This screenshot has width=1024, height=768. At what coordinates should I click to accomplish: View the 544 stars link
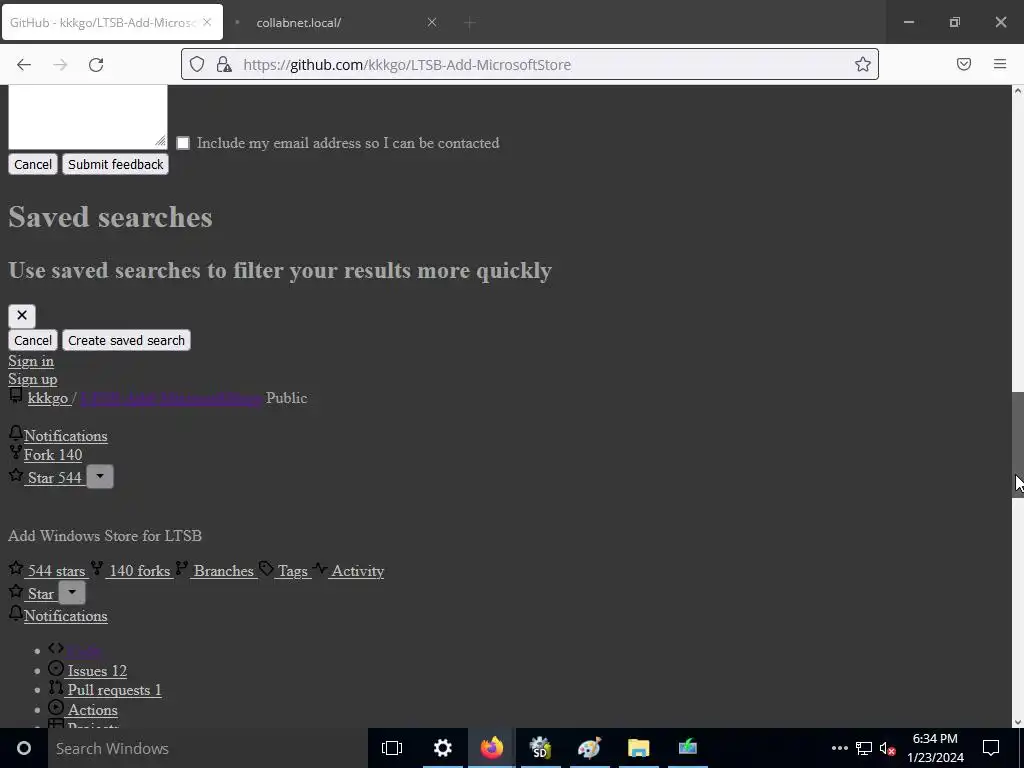[56, 571]
